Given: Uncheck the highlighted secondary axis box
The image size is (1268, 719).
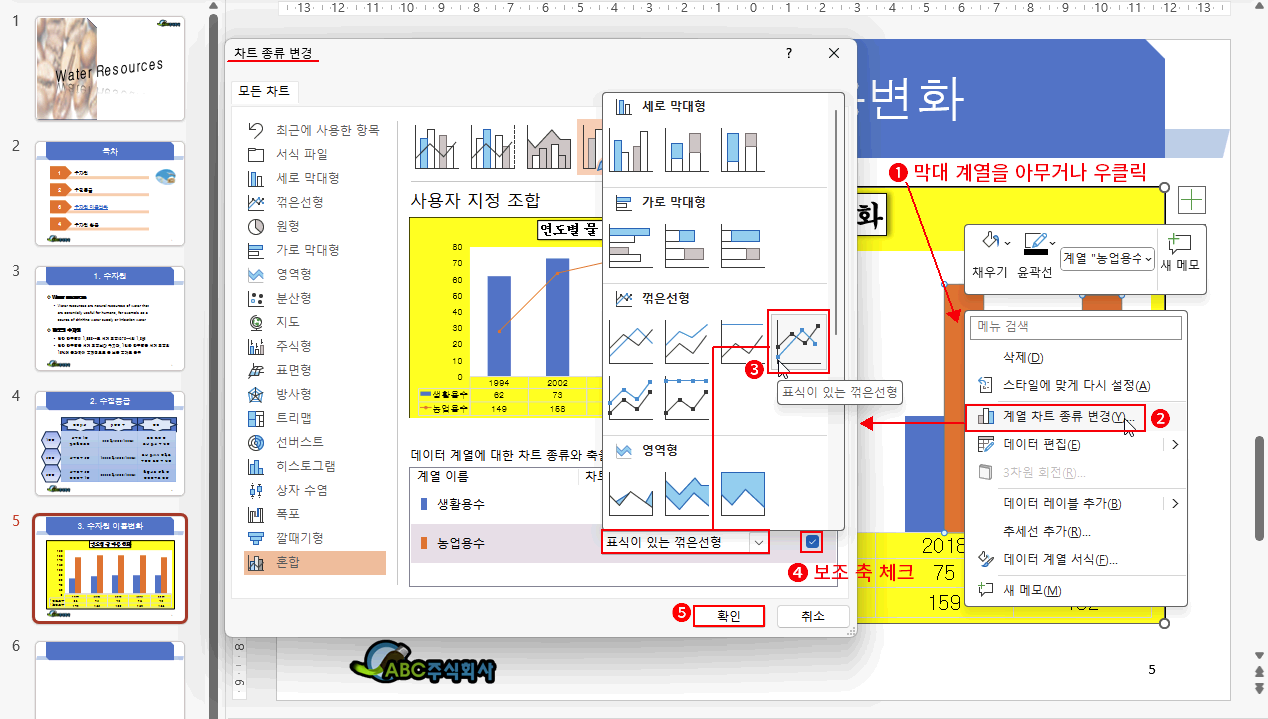Looking at the screenshot, I should click(x=811, y=541).
